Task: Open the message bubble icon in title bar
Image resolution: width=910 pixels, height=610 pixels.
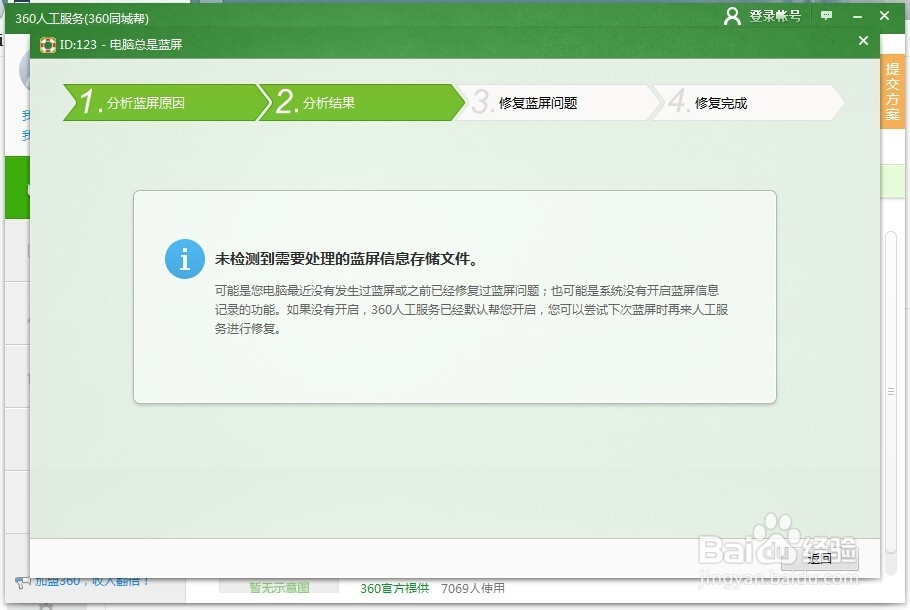Action: tap(826, 16)
